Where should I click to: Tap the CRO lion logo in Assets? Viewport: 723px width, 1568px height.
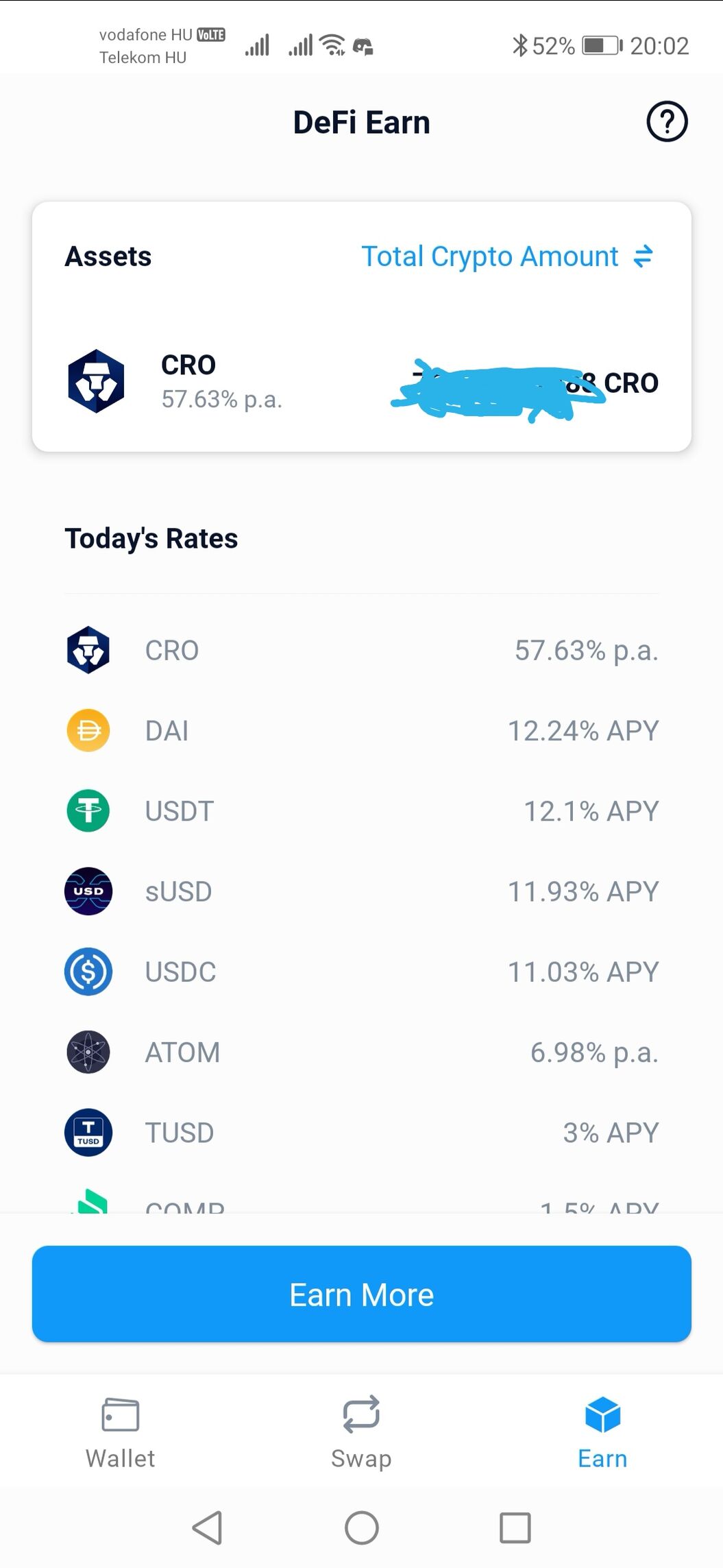96,381
